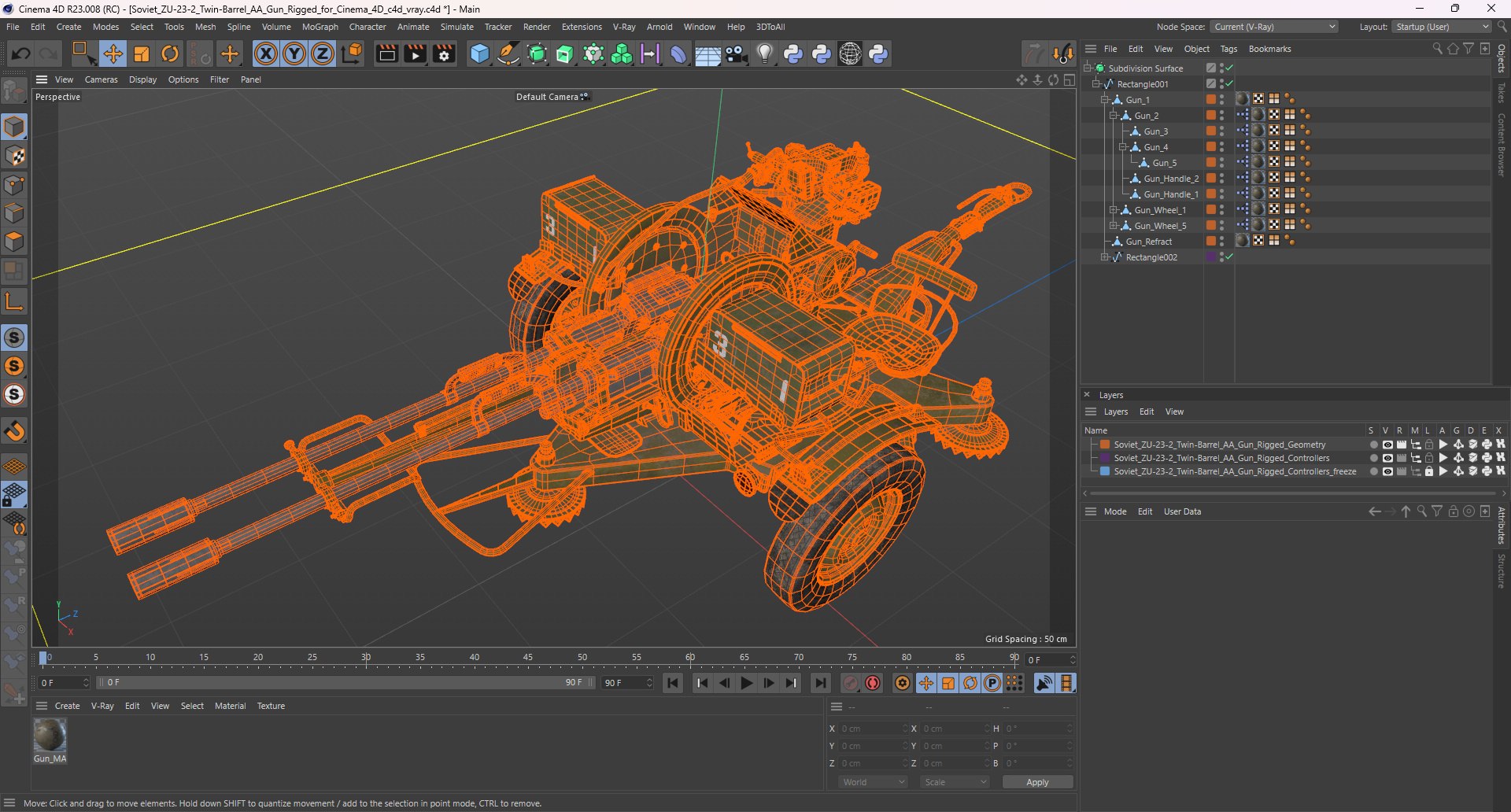
Task: Click Edit in Layers panel
Action: click(x=1147, y=412)
